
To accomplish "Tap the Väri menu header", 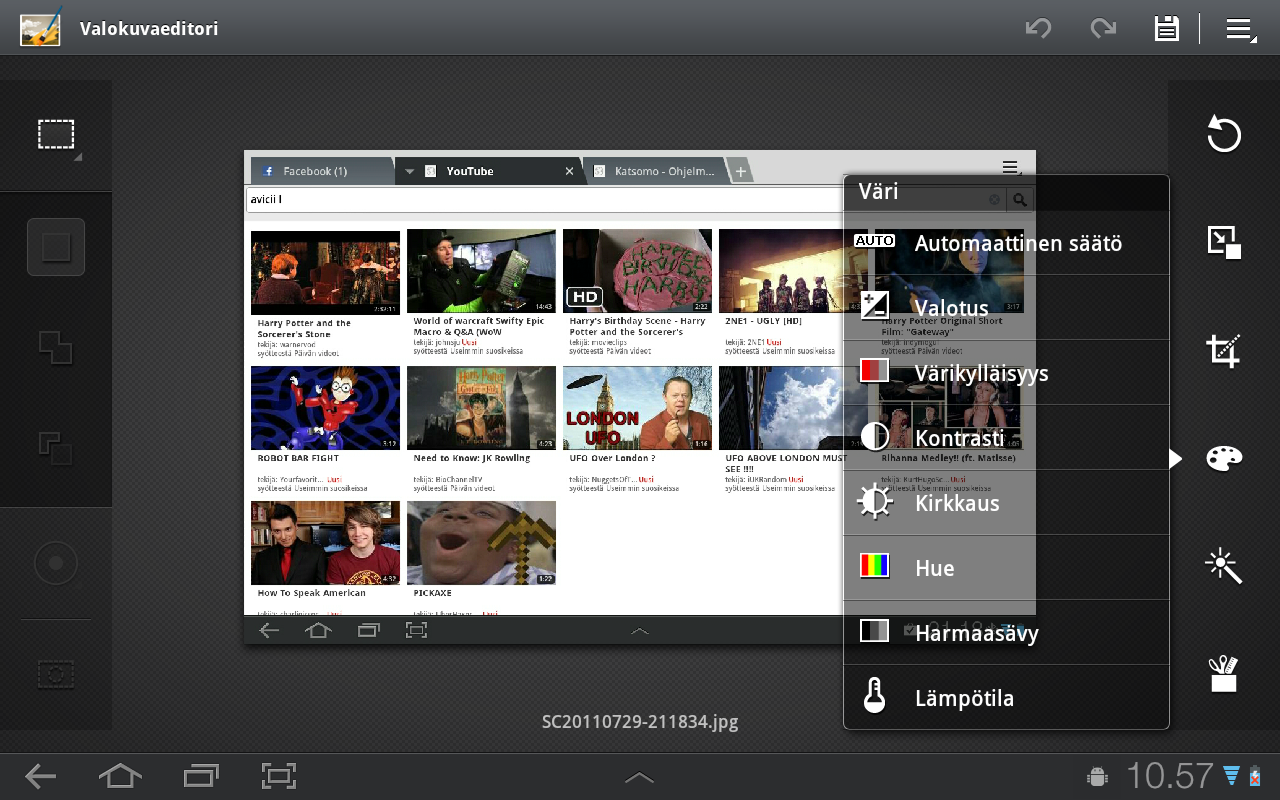I will 1006,192.
